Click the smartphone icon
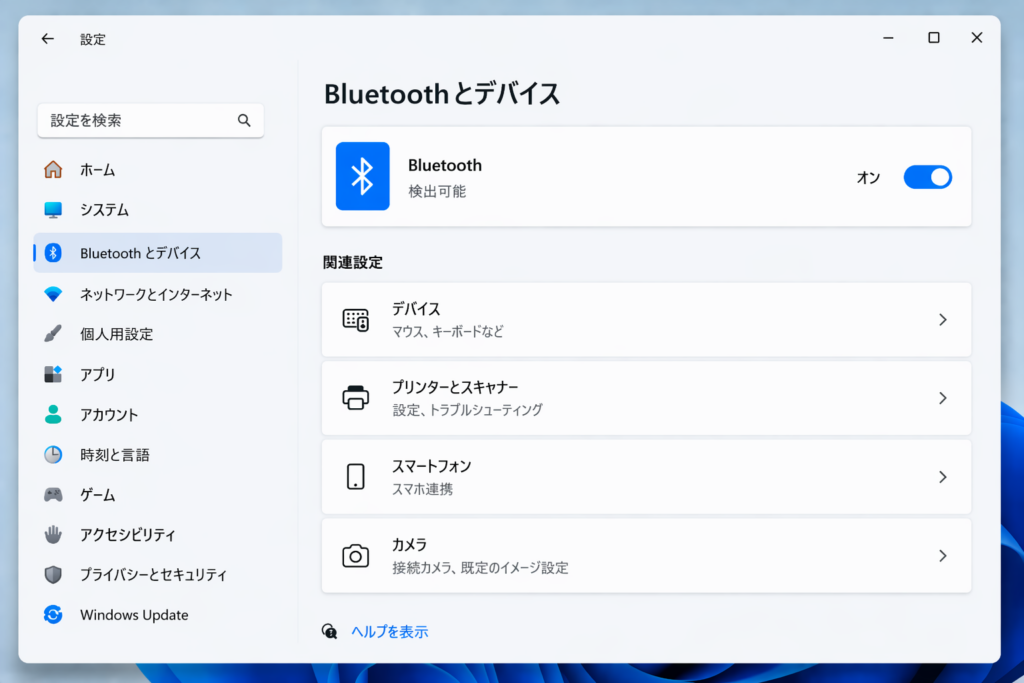 tap(356, 477)
